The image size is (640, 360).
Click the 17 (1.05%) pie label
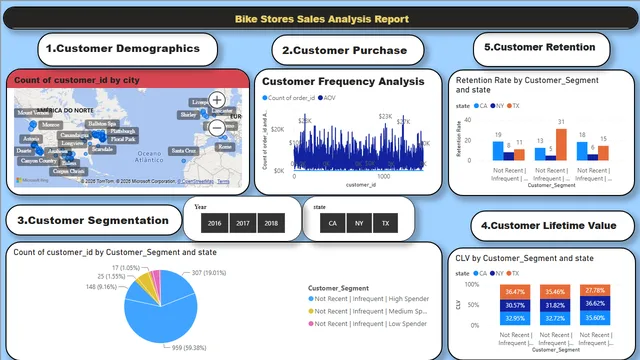pos(126,268)
